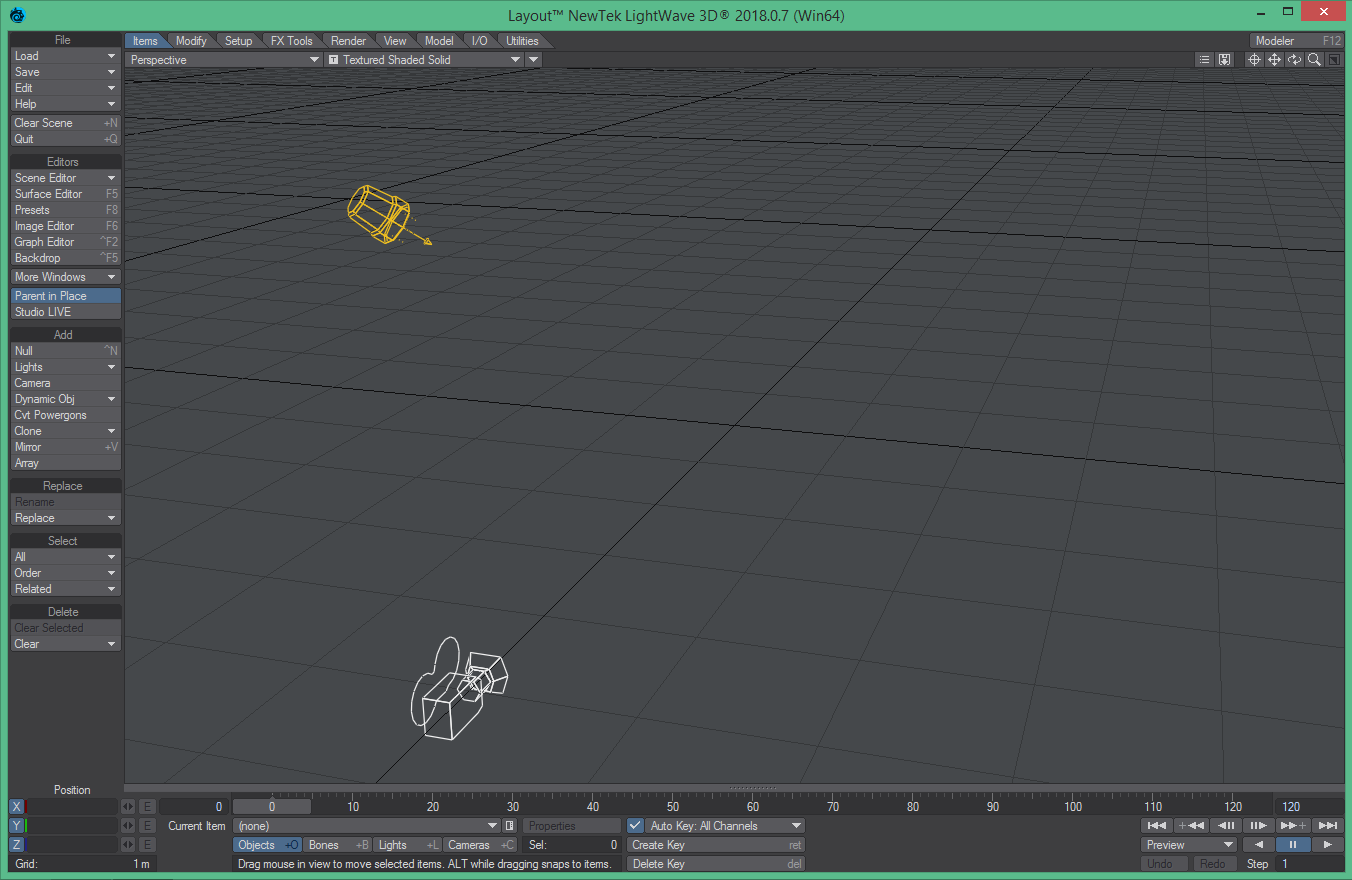Click the maximize viewport icon
The height and width of the screenshot is (880, 1352).
click(x=1334, y=60)
